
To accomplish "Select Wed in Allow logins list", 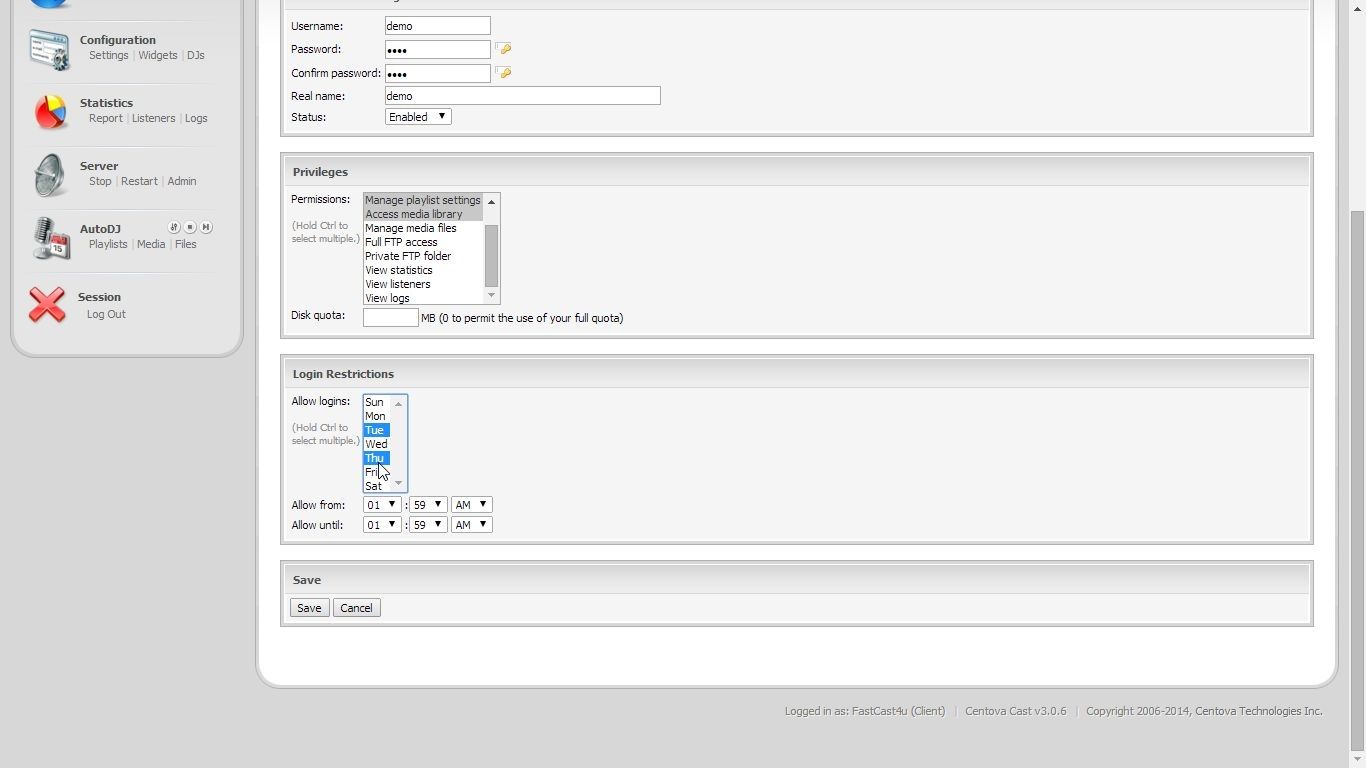I will [376, 444].
